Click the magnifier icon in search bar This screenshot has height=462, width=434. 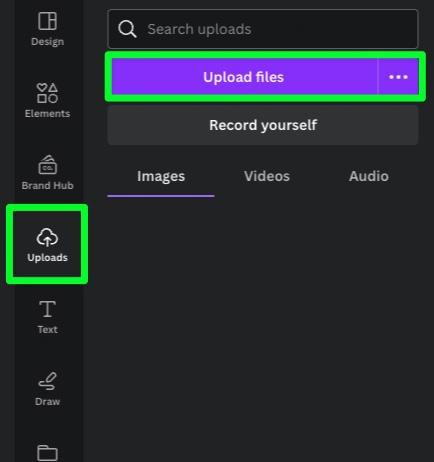pyautogui.click(x=127, y=29)
